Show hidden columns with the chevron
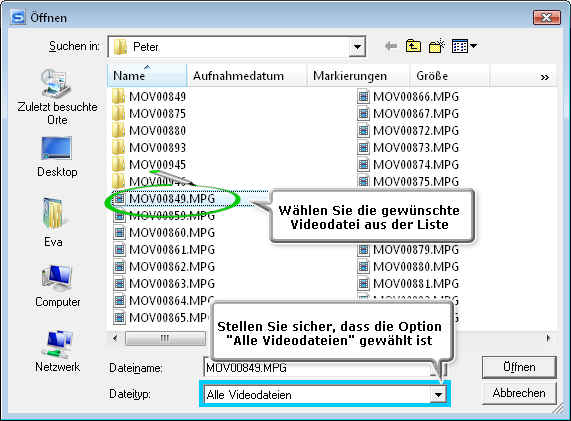 coord(545,77)
